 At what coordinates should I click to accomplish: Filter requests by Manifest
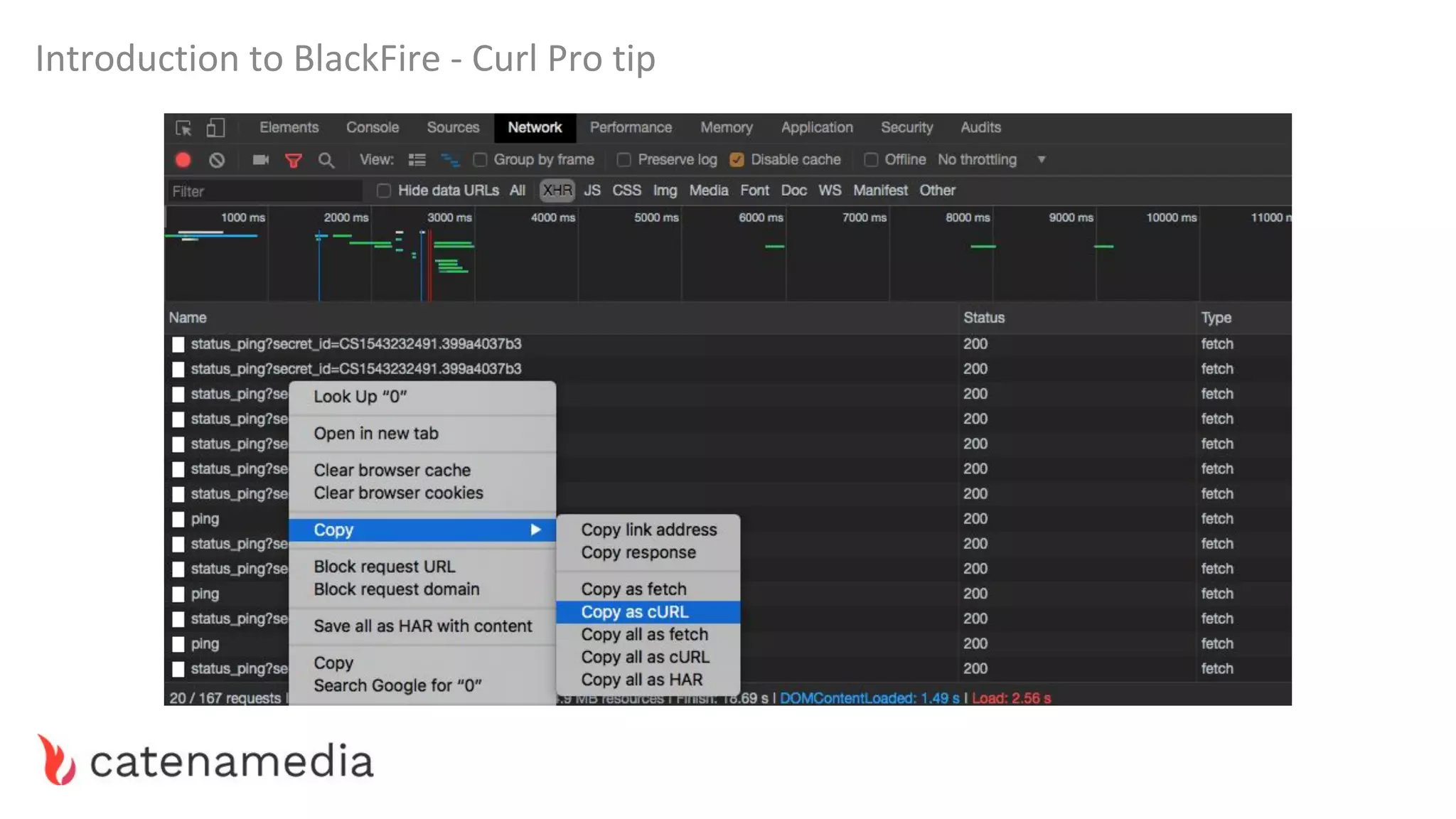(x=880, y=191)
